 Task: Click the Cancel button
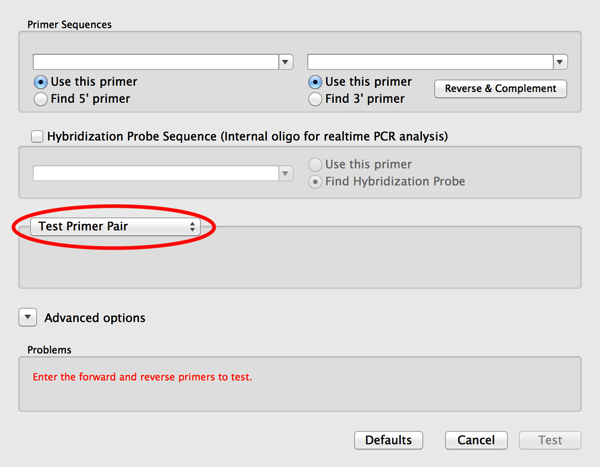[x=476, y=440]
